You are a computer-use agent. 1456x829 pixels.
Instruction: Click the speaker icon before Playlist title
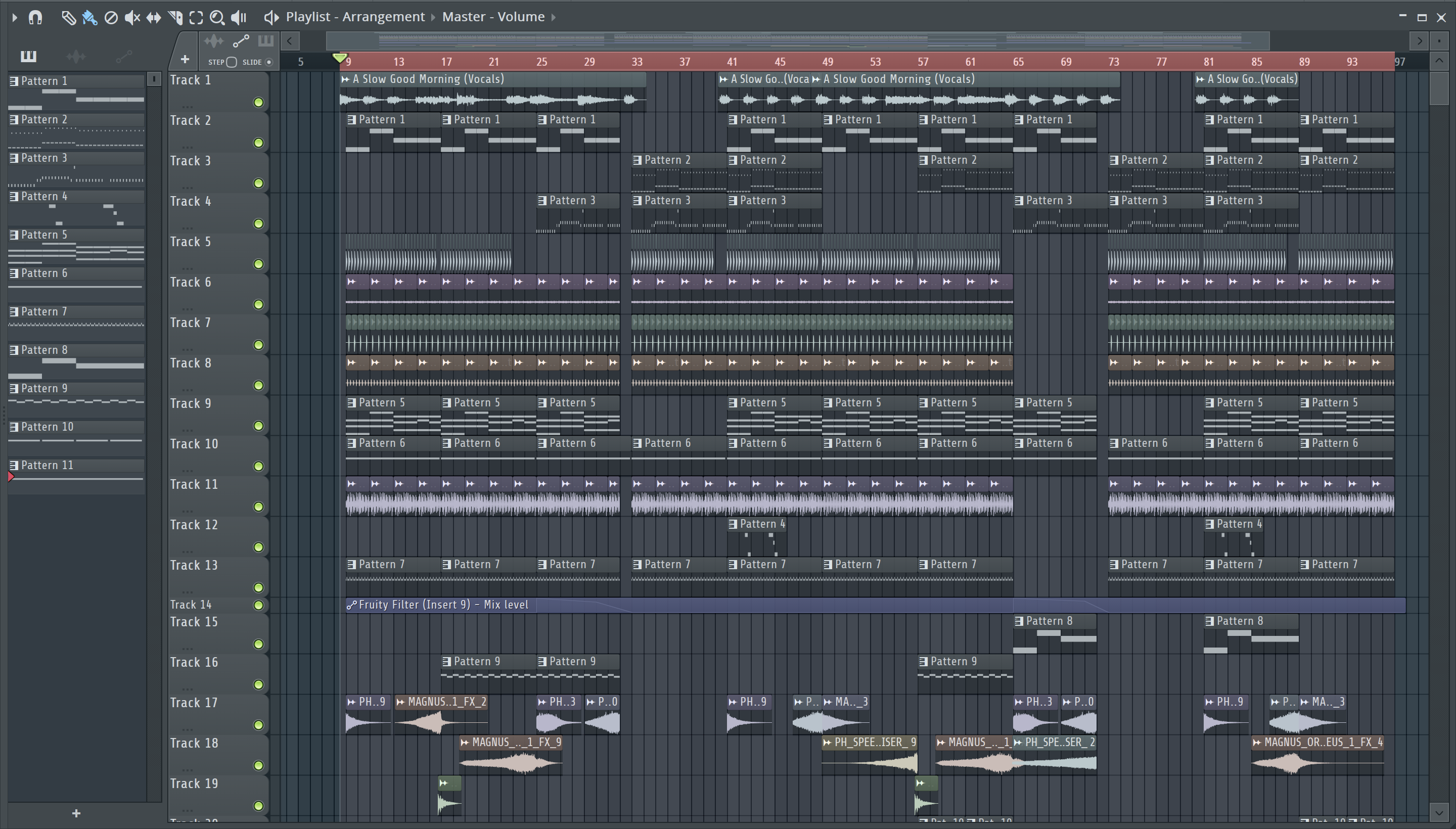click(x=271, y=18)
